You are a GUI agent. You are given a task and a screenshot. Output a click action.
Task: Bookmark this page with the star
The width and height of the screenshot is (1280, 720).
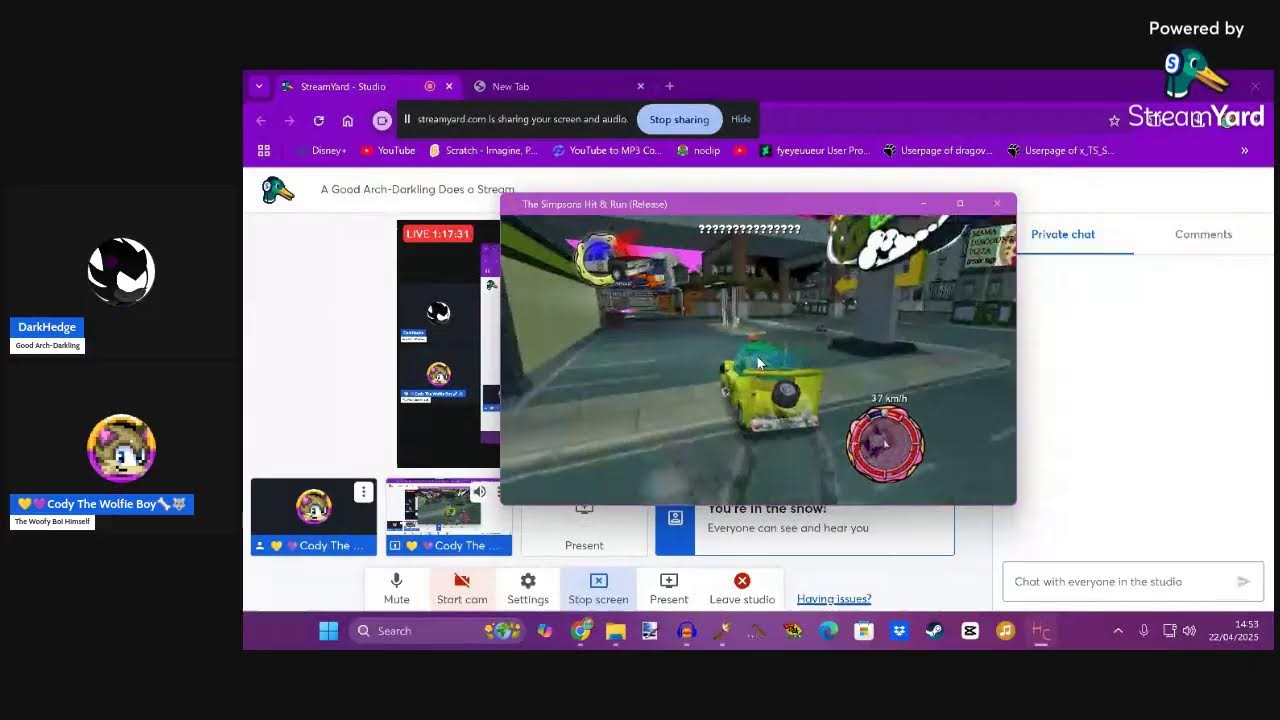(x=1114, y=121)
